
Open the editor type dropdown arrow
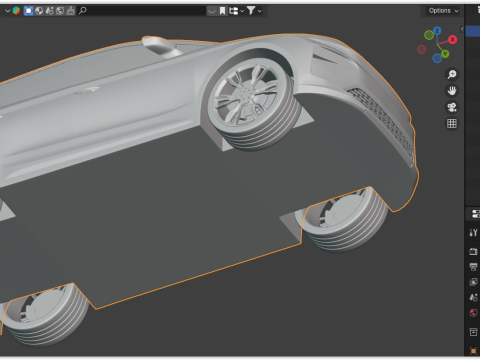[x=7, y=11]
